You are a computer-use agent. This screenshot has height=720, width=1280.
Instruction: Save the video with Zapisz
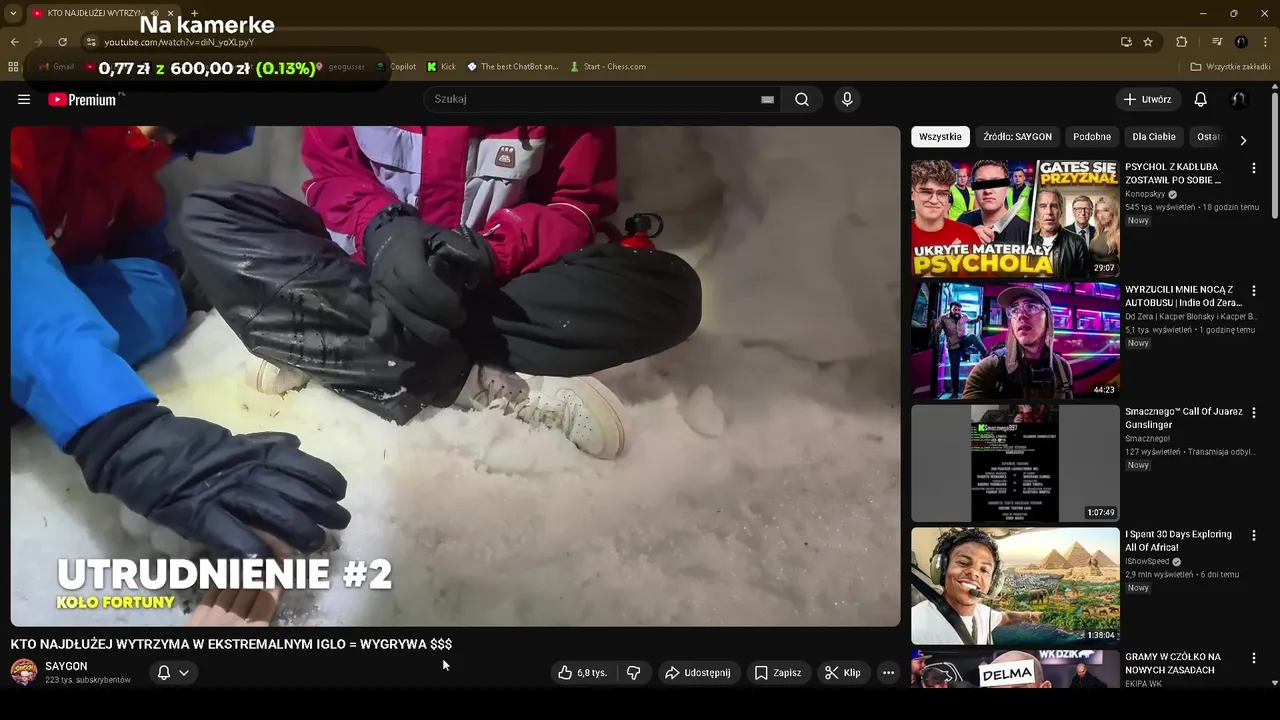click(x=777, y=673)
